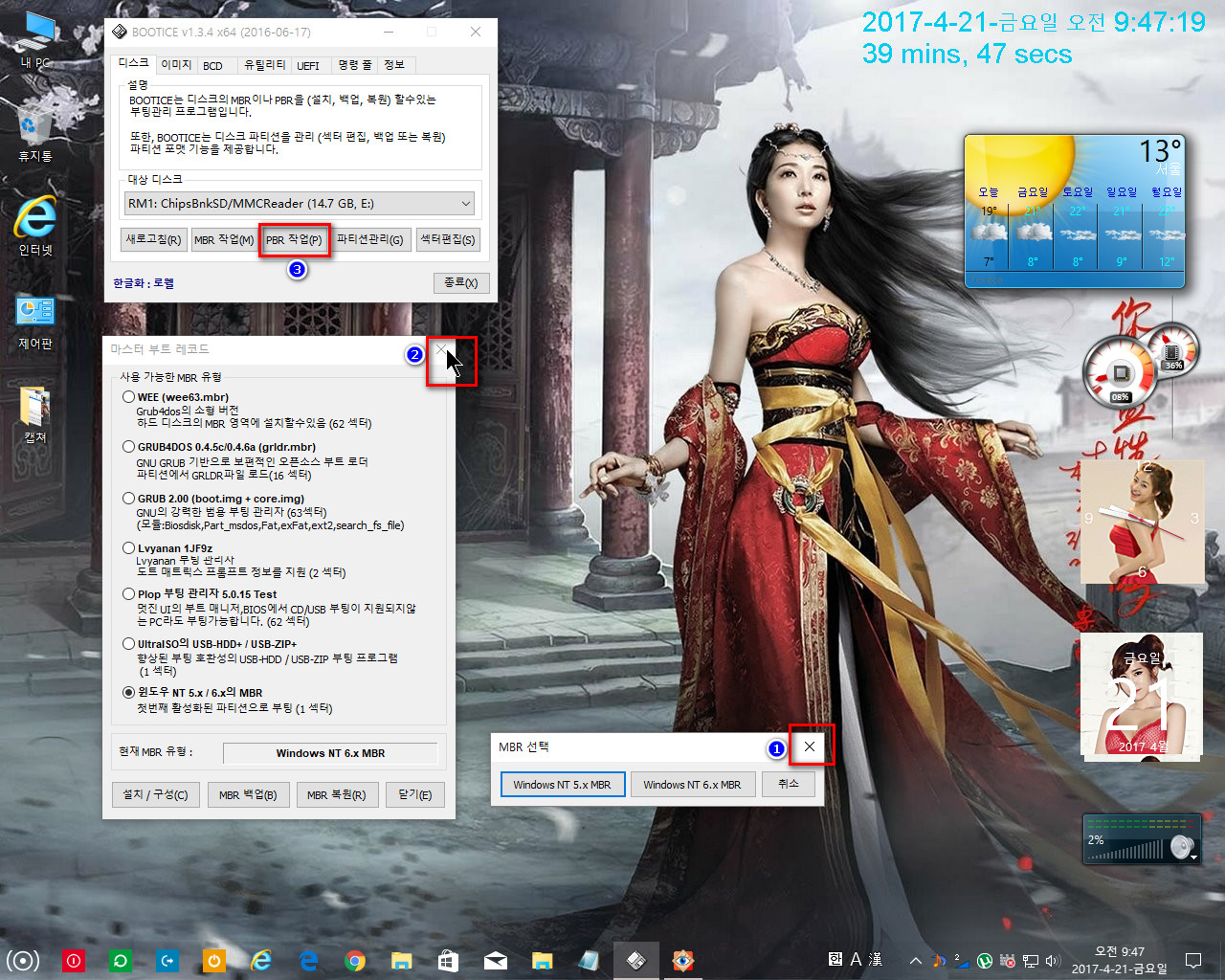
Task: Launch Internet Explorer from the taskbar
Action: pyautogui.click(x=261, y=960)
